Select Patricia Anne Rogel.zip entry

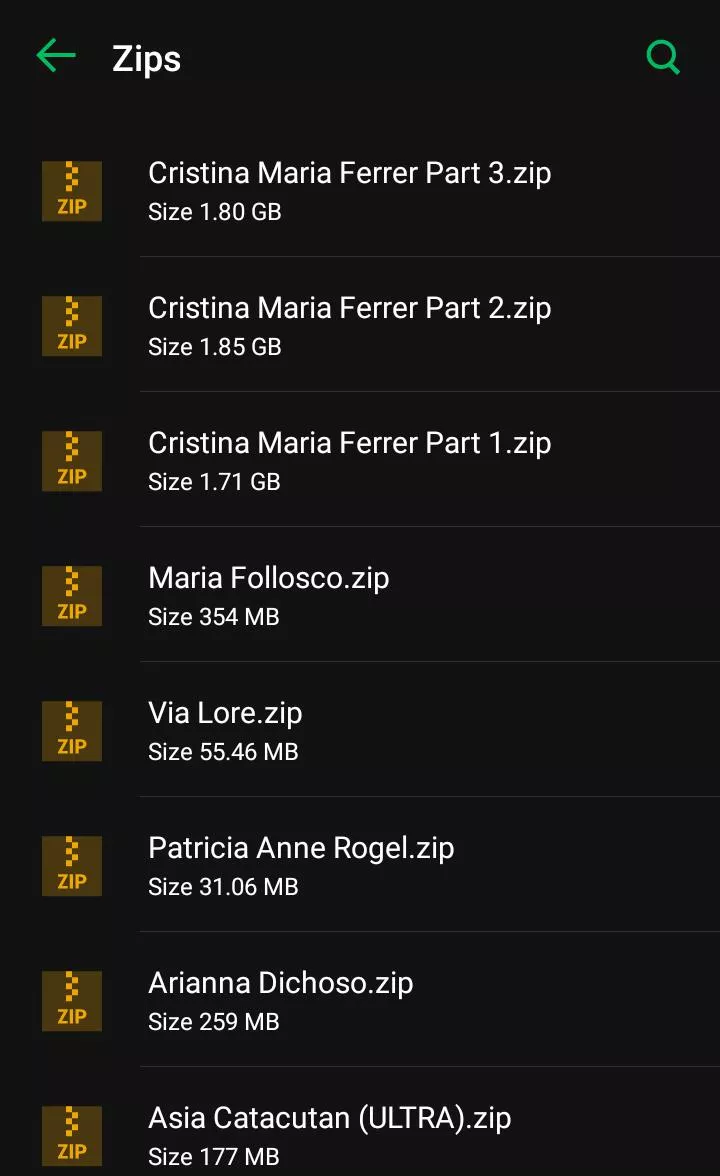(x=301, y=848)
